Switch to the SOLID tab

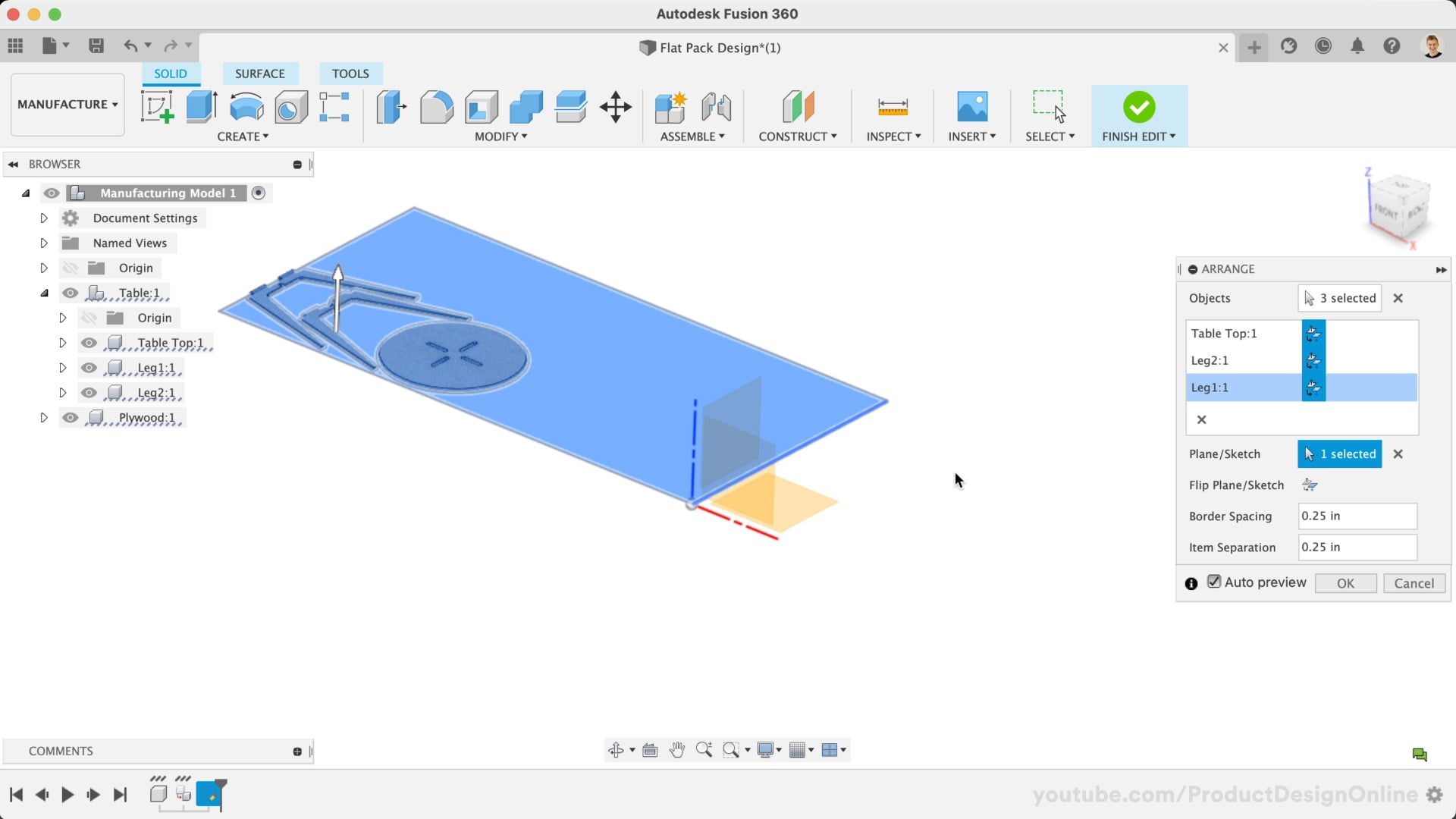171,74
